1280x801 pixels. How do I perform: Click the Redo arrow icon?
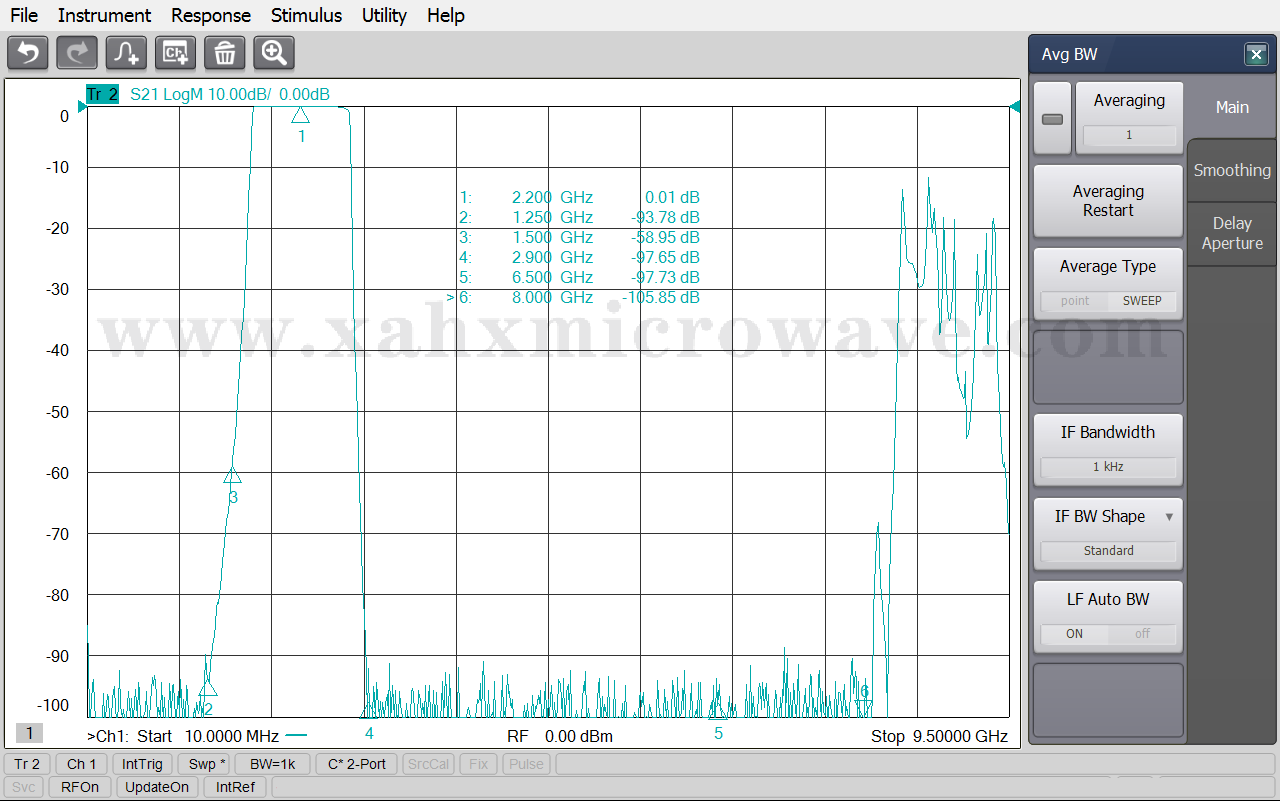tap(77, 53)
